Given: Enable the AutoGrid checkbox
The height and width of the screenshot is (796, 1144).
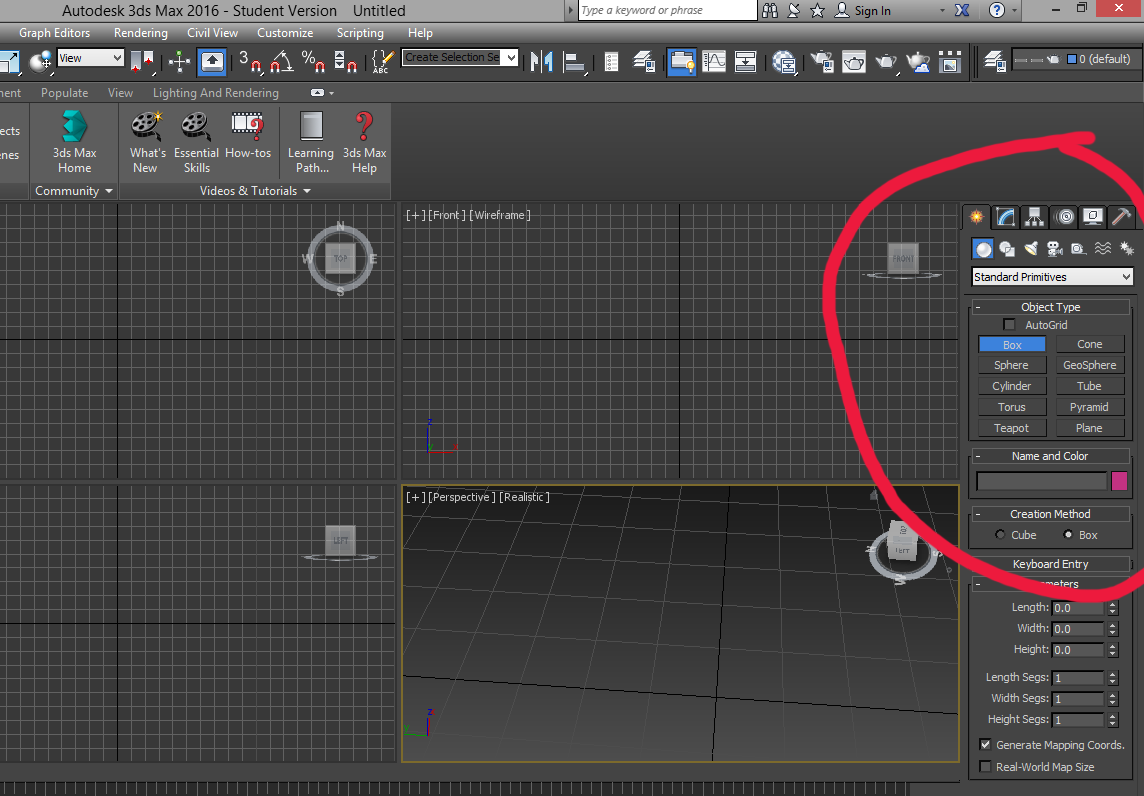Looking at the screenshot, I should point(1010,325).
